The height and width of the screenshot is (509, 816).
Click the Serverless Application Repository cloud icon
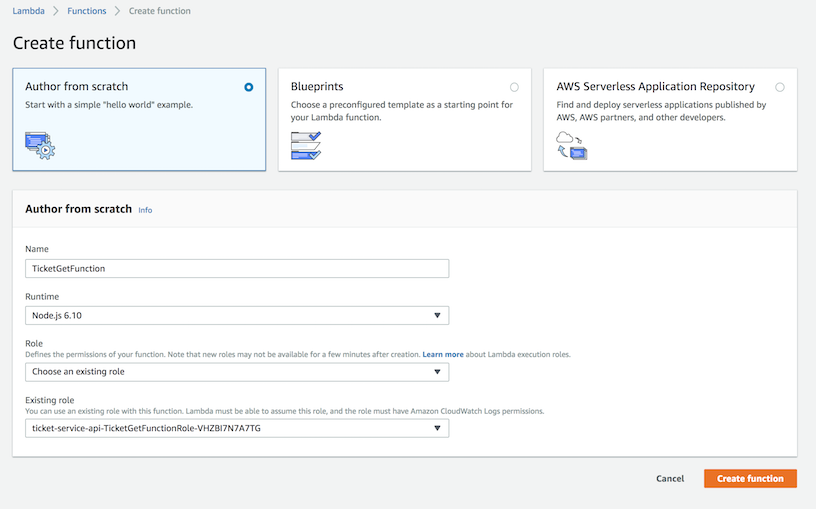click(571, 145)
